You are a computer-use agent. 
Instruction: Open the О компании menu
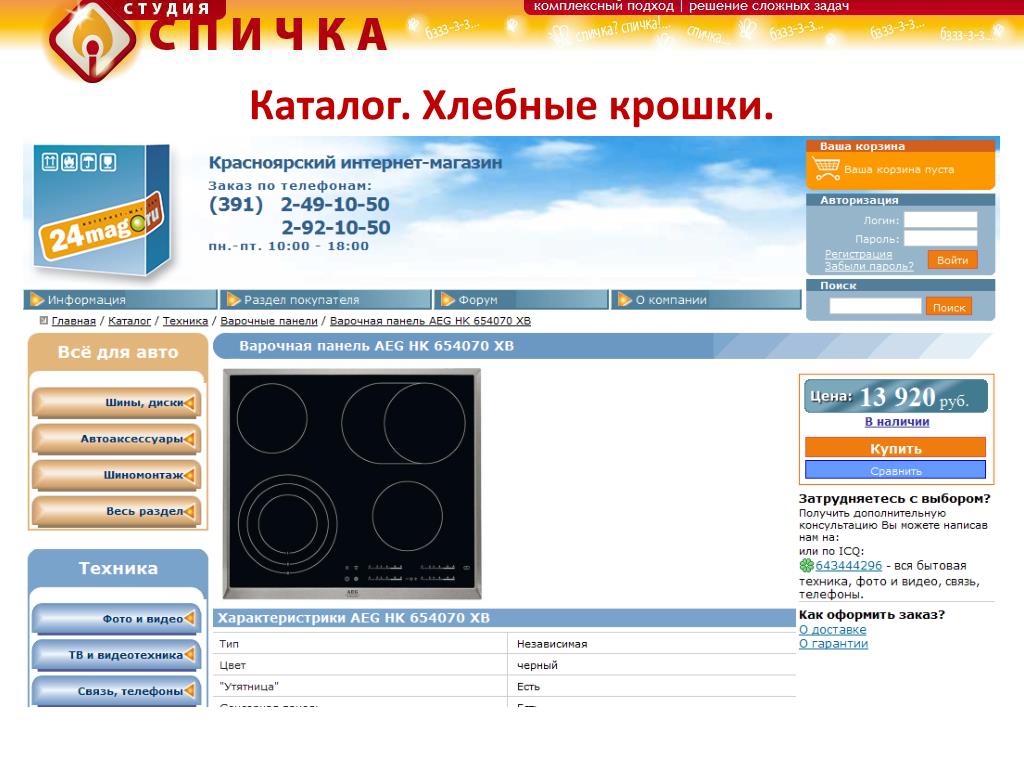(707, 300)
